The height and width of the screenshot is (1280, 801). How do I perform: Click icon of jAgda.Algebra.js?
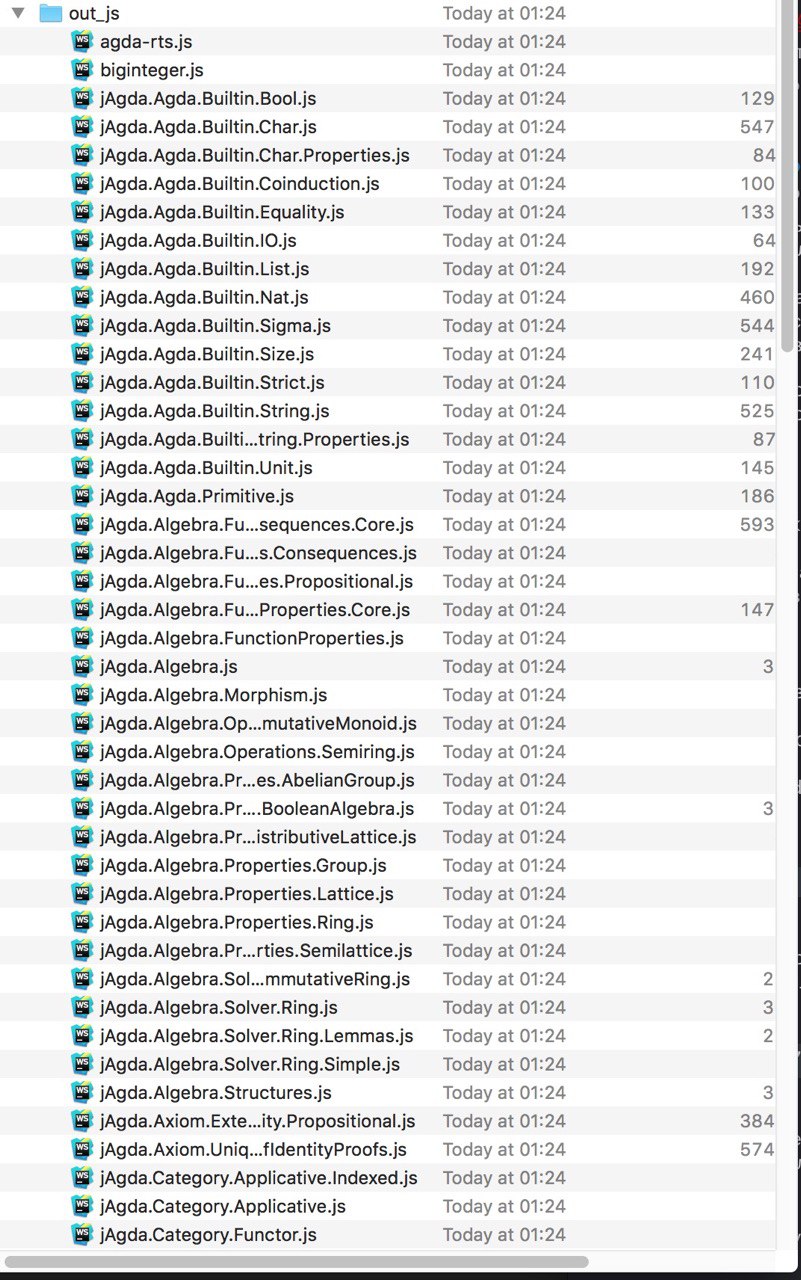pyautogui.click(x=82, y=666)
